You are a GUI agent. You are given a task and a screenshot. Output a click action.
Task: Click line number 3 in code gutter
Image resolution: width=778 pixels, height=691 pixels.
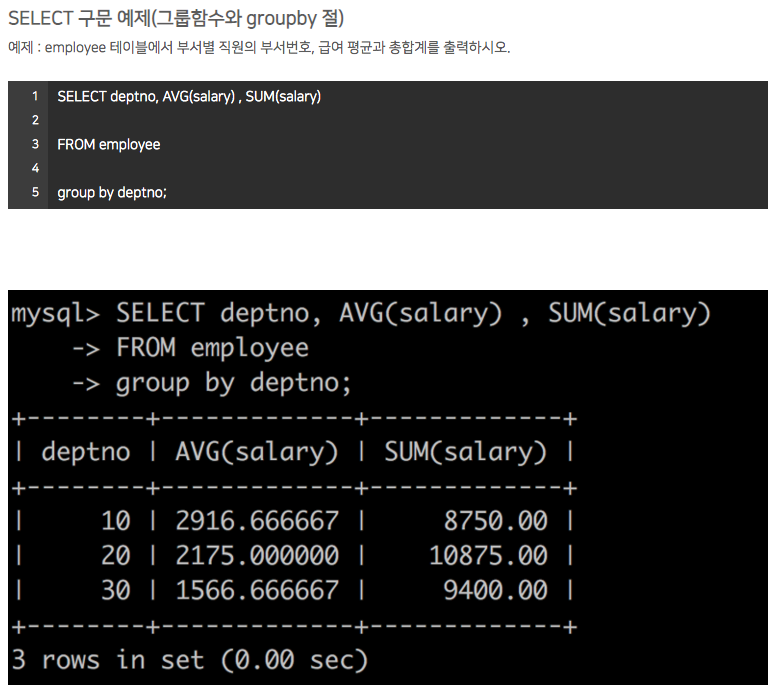pos(35,144)
